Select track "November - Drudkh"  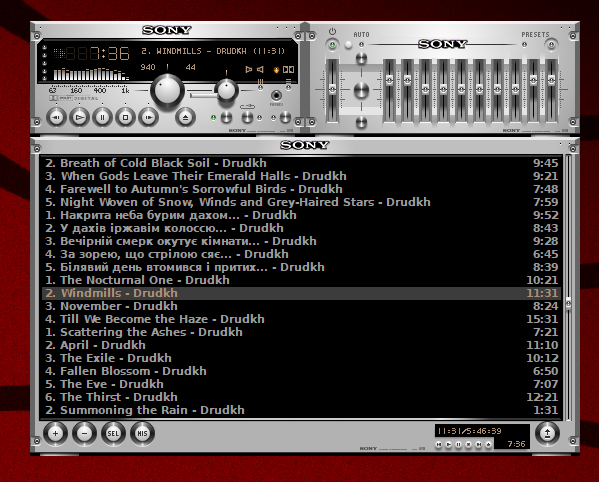tap(301, 306)
